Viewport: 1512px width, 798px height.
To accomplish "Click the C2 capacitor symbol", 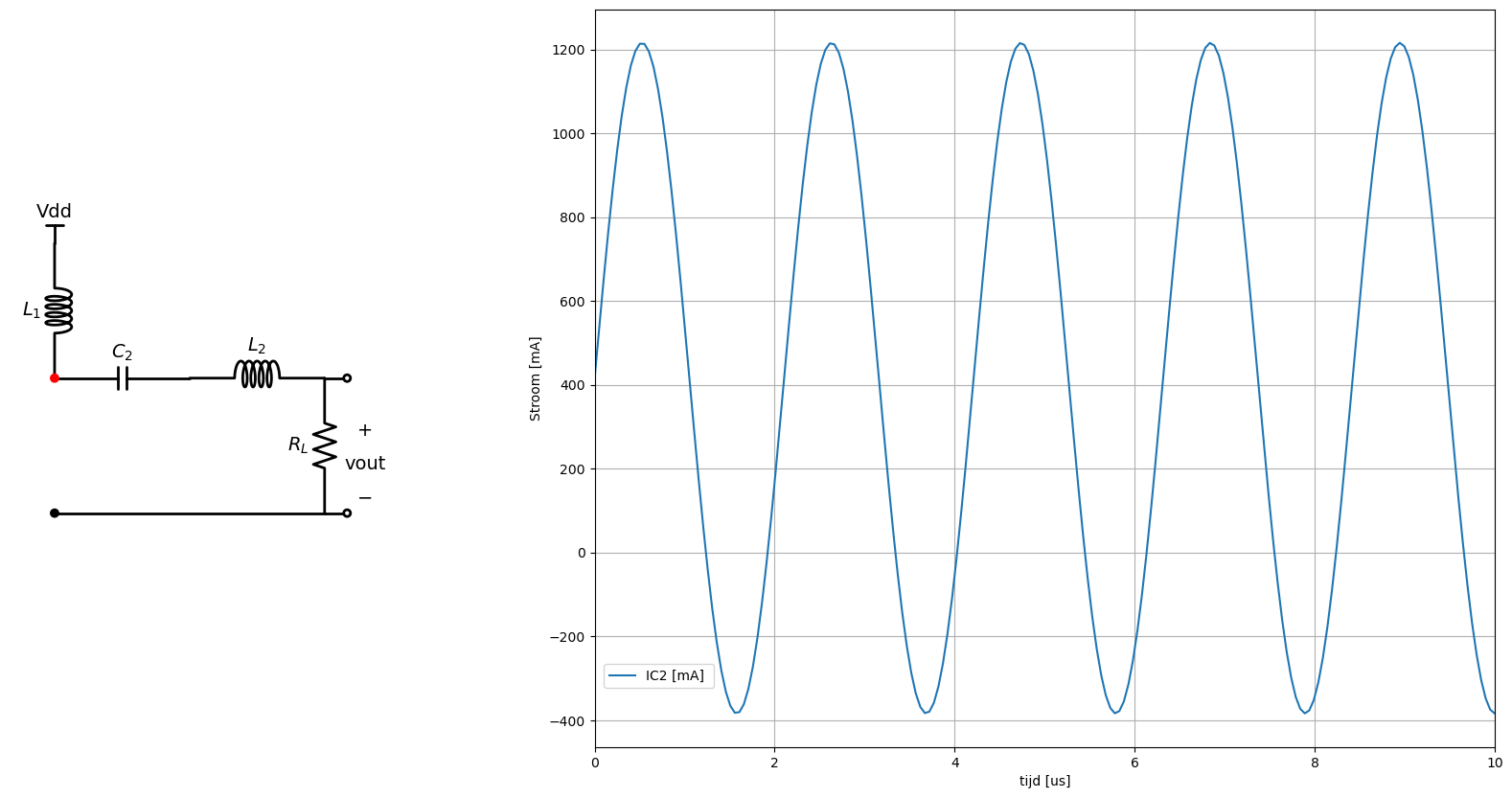I will coord(123,378).
